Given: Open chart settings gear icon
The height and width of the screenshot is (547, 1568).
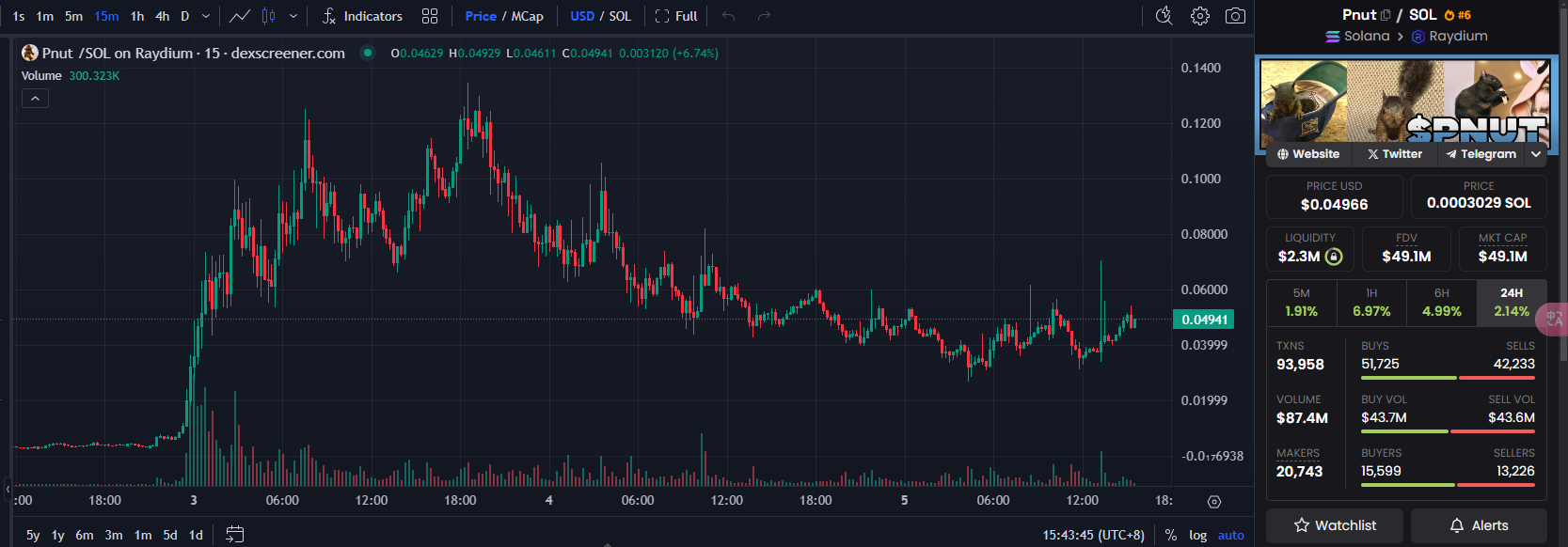Looking at the screenshot, I should point(1199,16).
